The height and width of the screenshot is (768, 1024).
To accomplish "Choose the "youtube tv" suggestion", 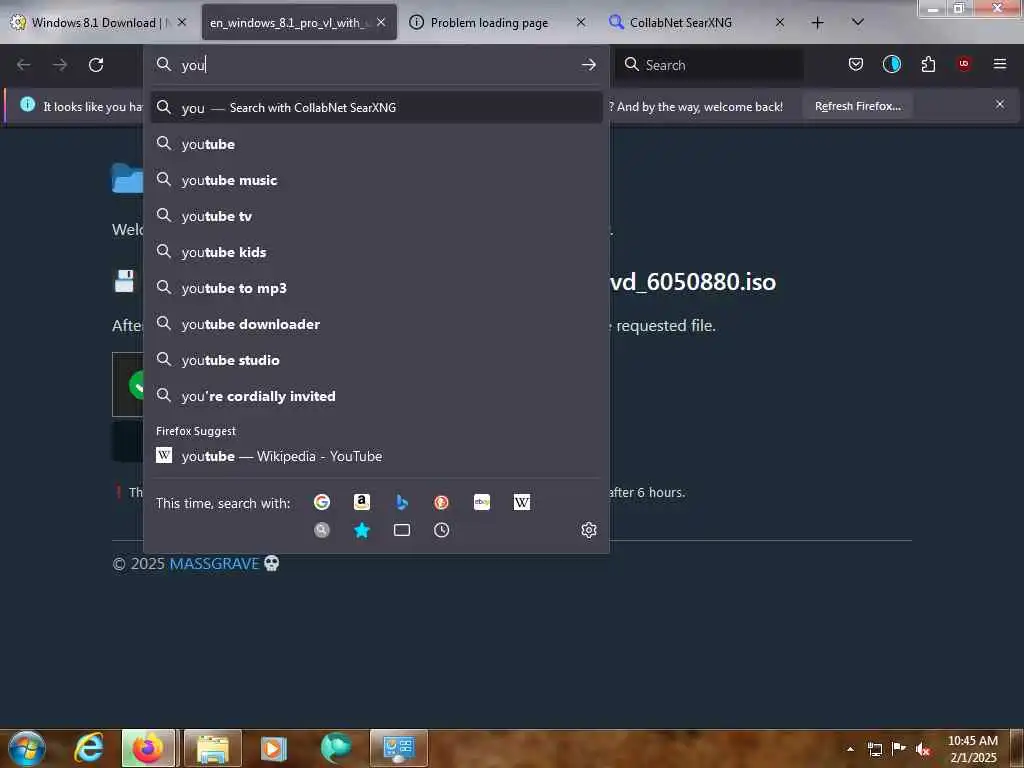I will pos(376,216).
